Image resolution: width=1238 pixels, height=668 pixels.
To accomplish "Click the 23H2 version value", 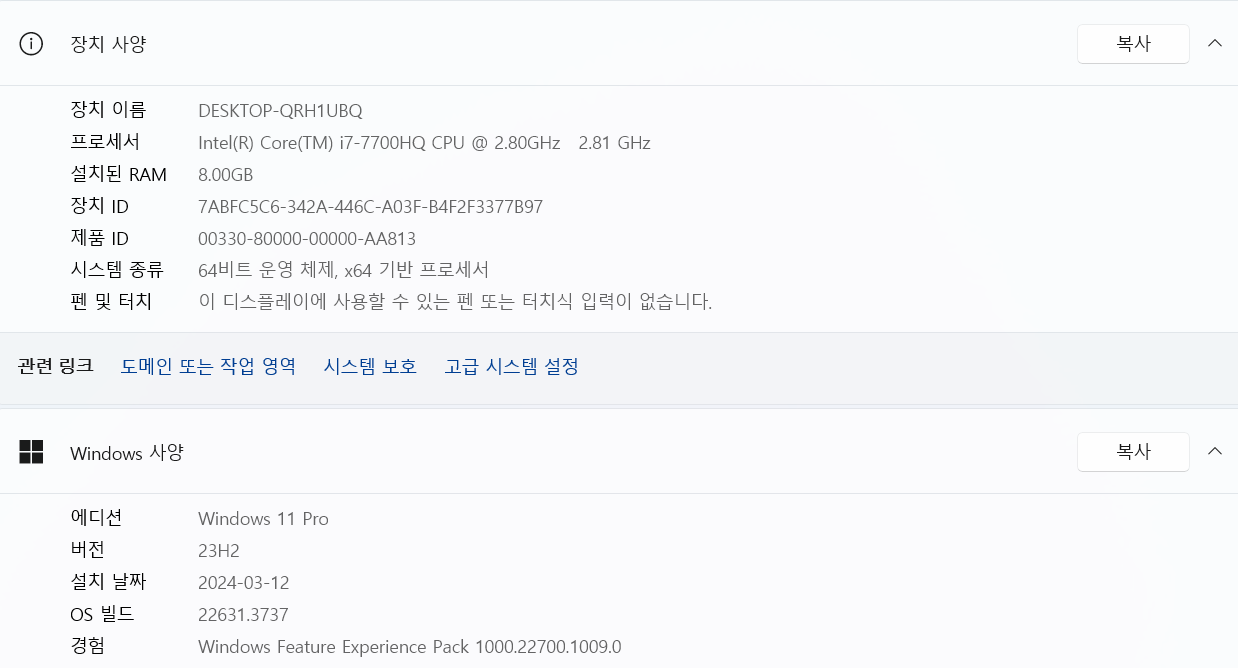I will 219,551.
